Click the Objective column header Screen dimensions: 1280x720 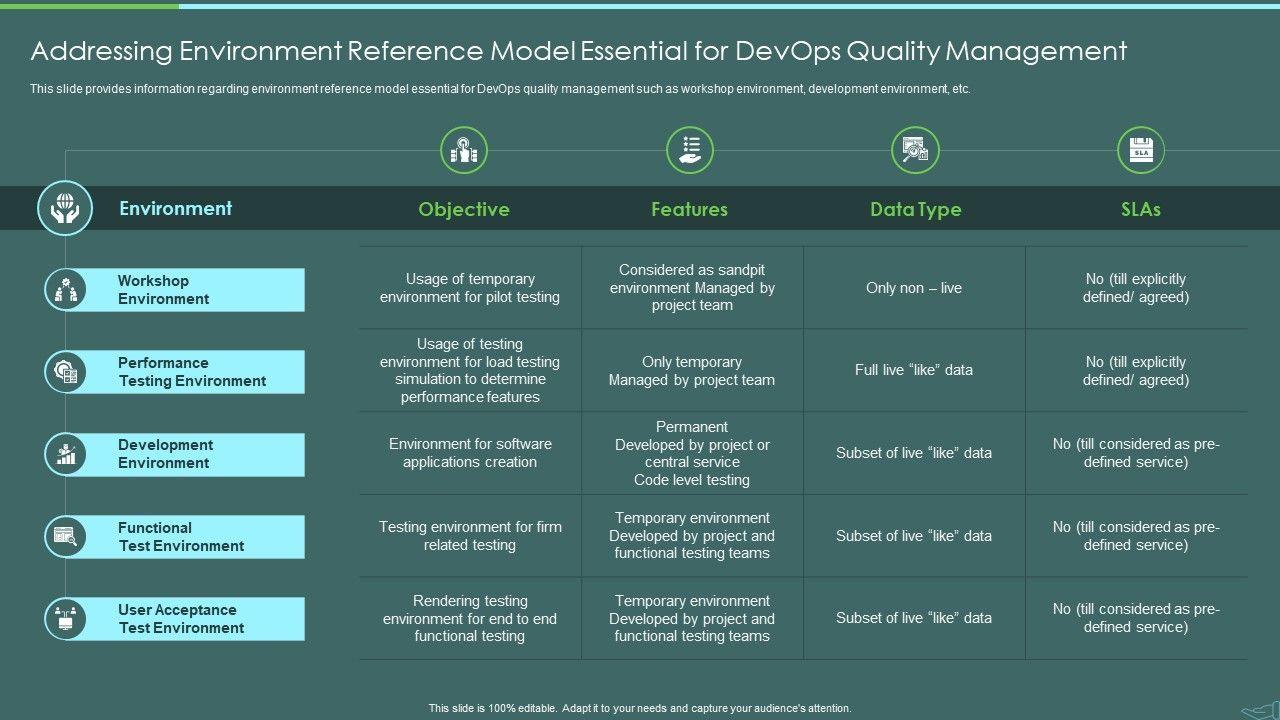464,209
